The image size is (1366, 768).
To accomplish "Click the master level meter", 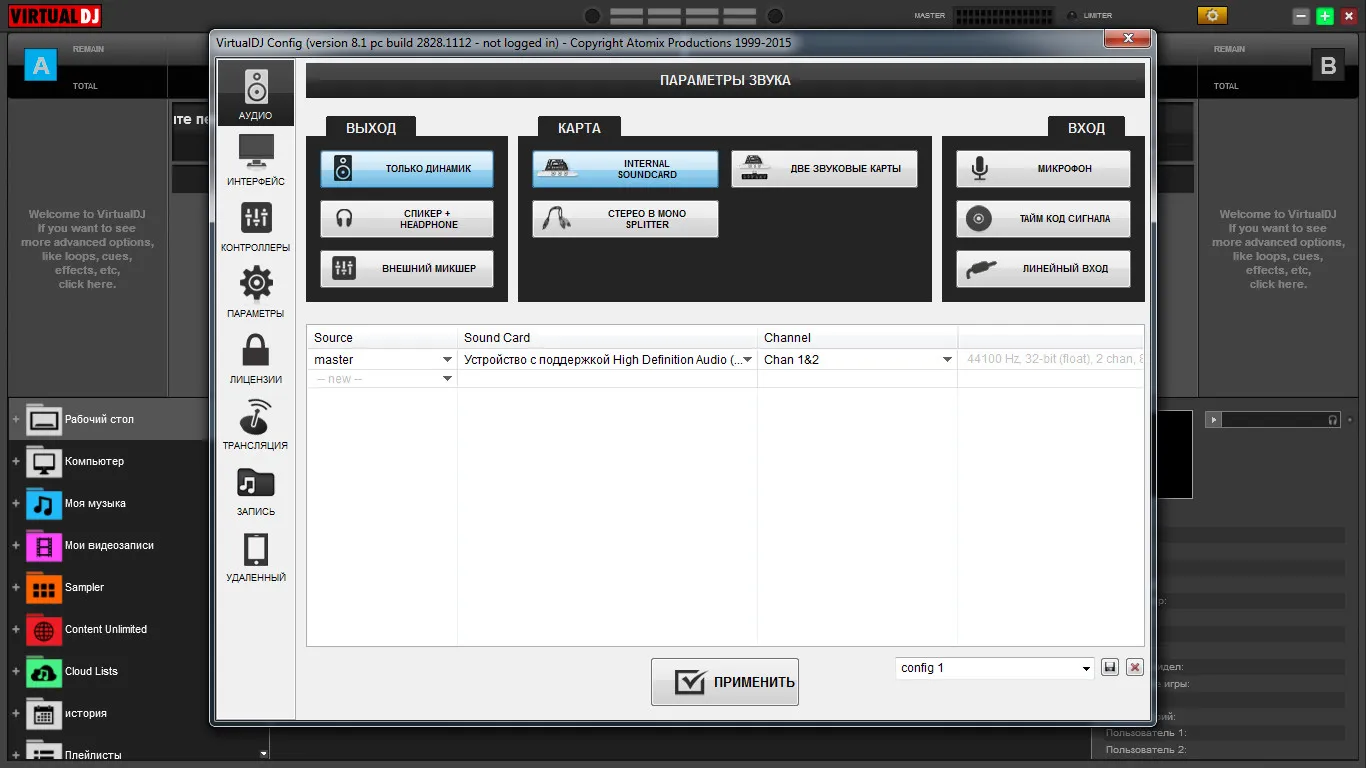I will (x=1005, y=16).
